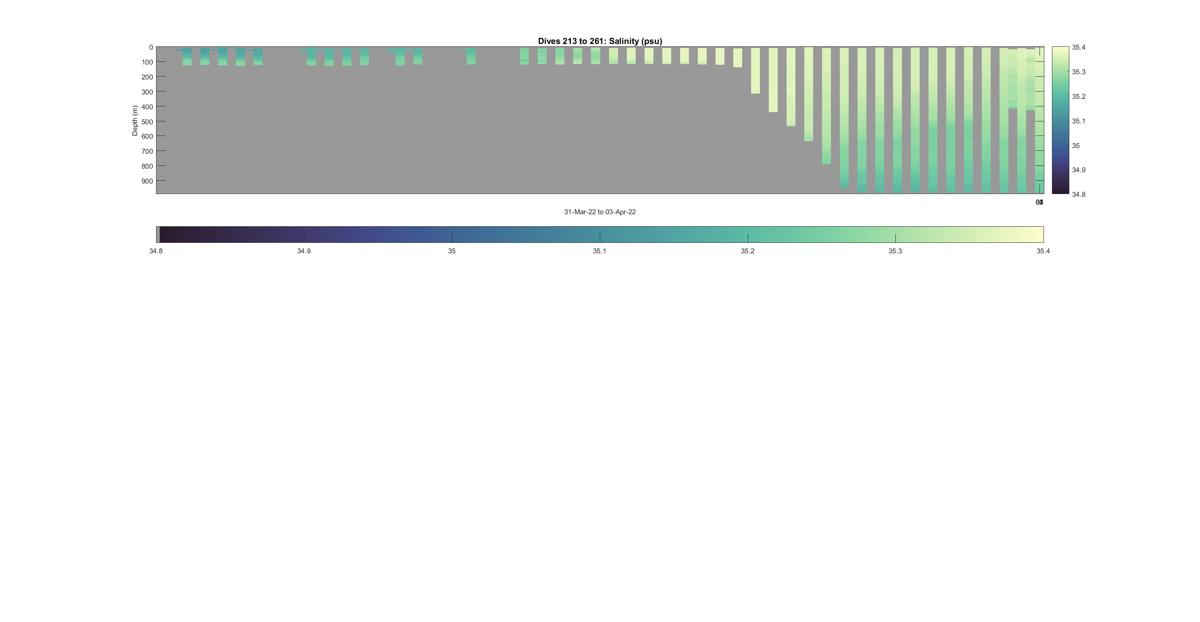Screen dimensions: 1200x622
Task: Click the horizontal colorbar gradient strip
Action: (x=600, y=234)
